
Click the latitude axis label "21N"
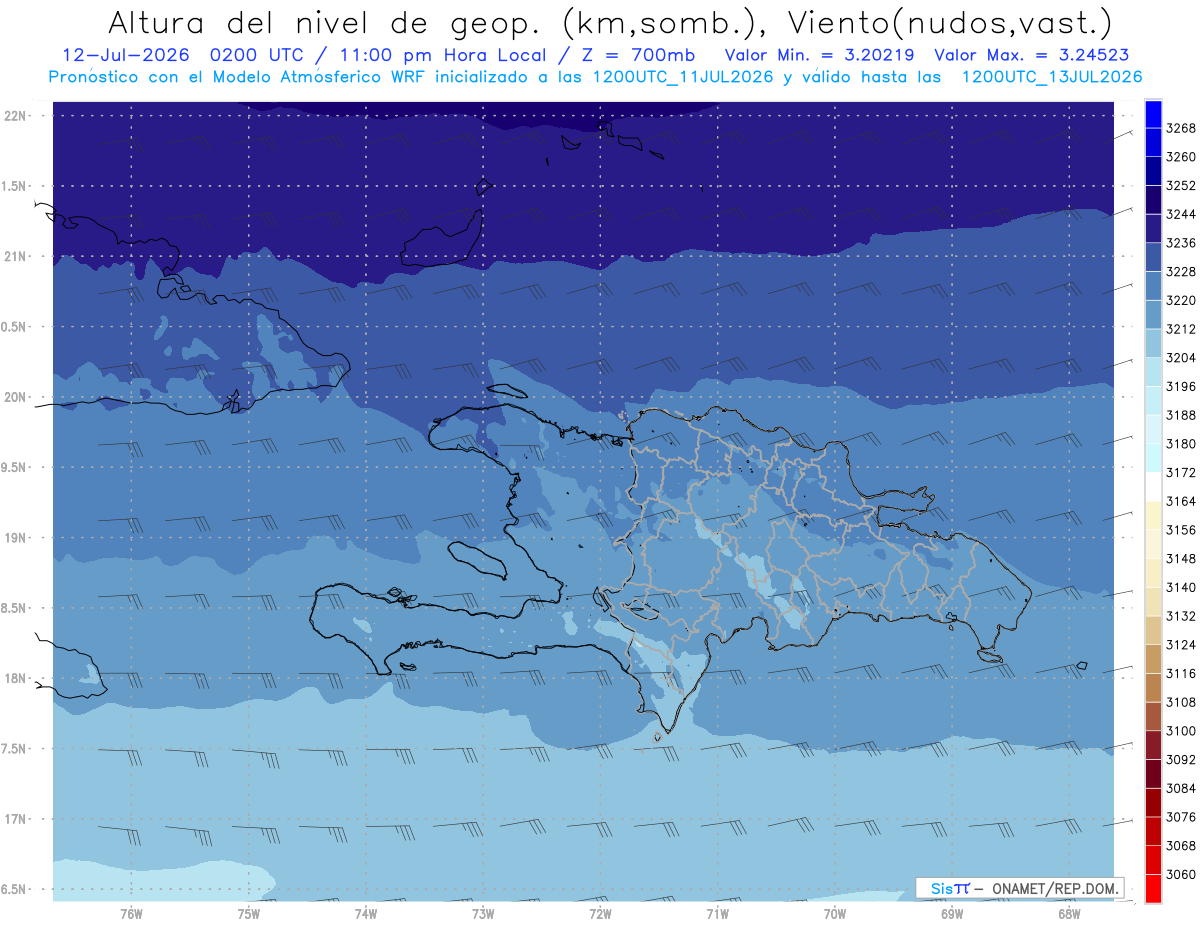click(x=16, y=256)
